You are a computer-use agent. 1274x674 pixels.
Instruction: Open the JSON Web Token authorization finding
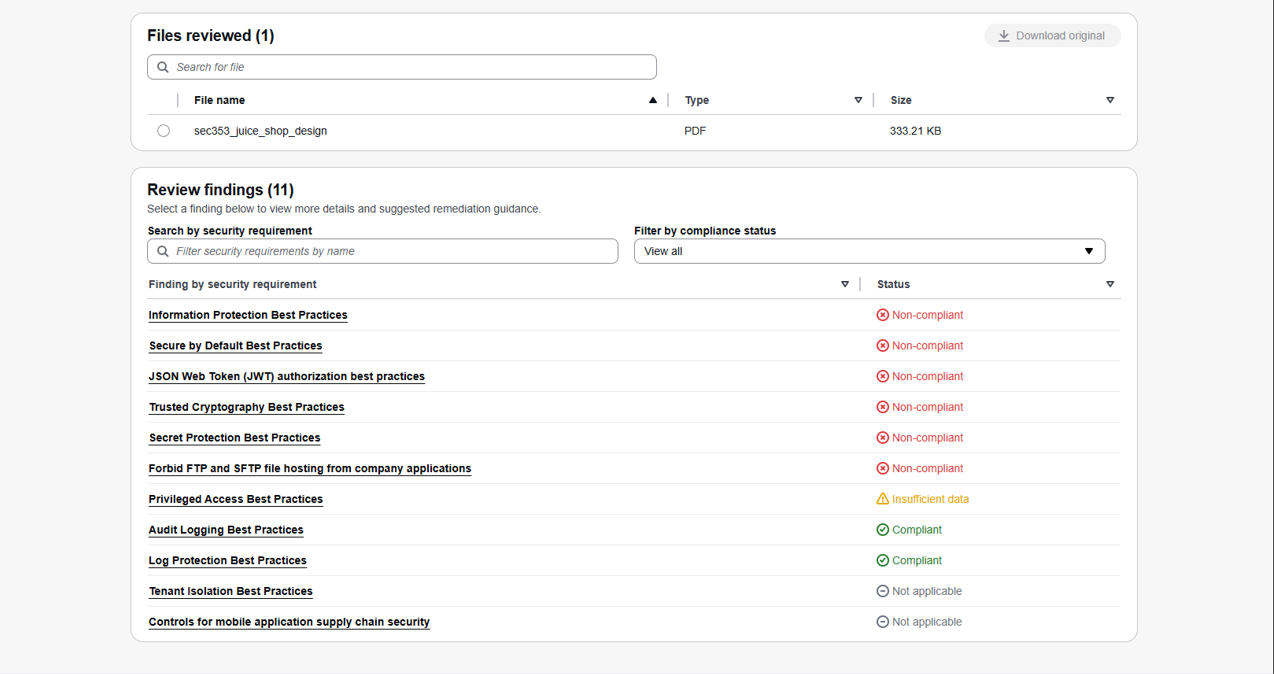(x=286, y=377)
